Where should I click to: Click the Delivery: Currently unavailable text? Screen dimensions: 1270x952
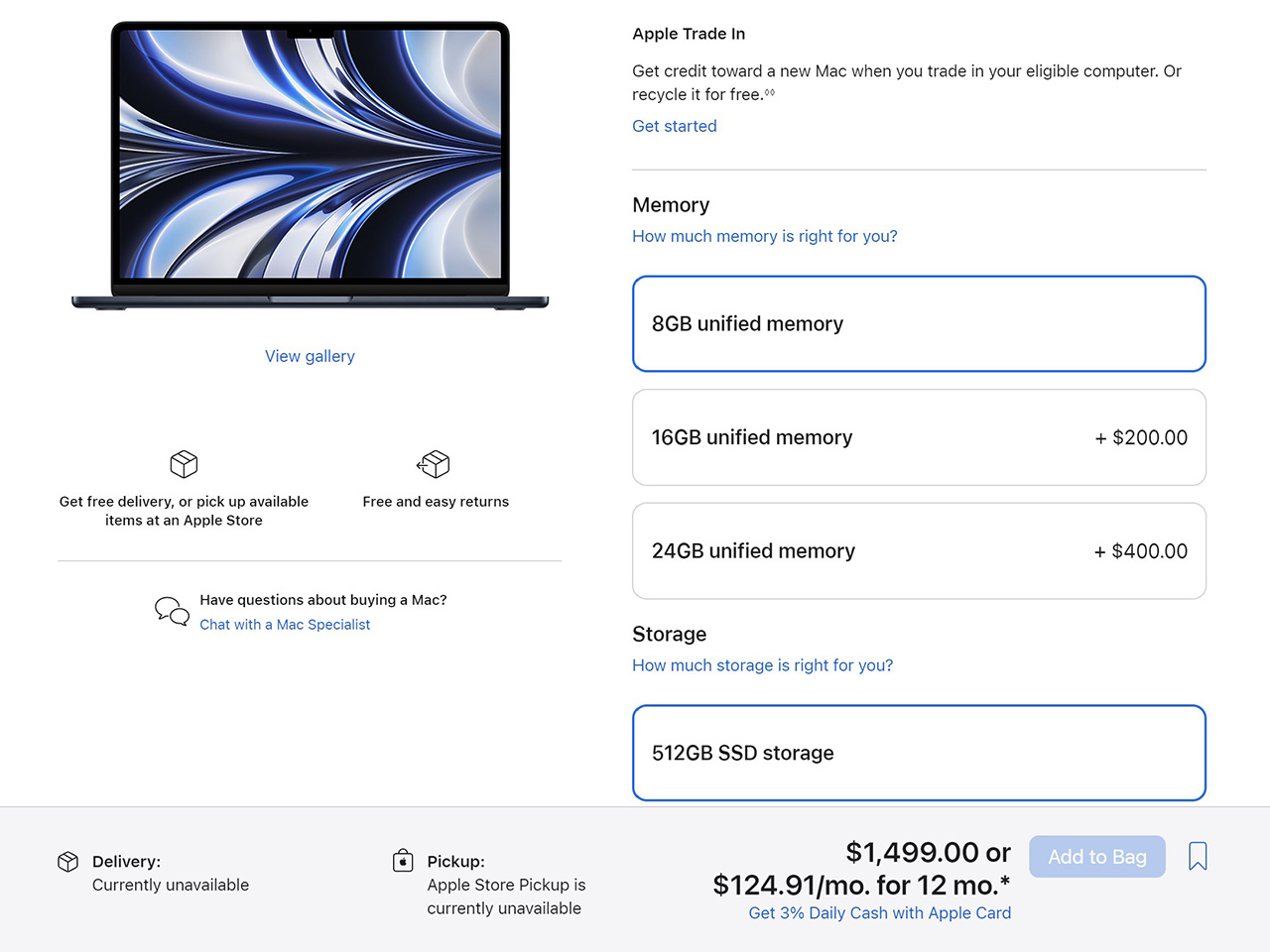click(171, 874)
